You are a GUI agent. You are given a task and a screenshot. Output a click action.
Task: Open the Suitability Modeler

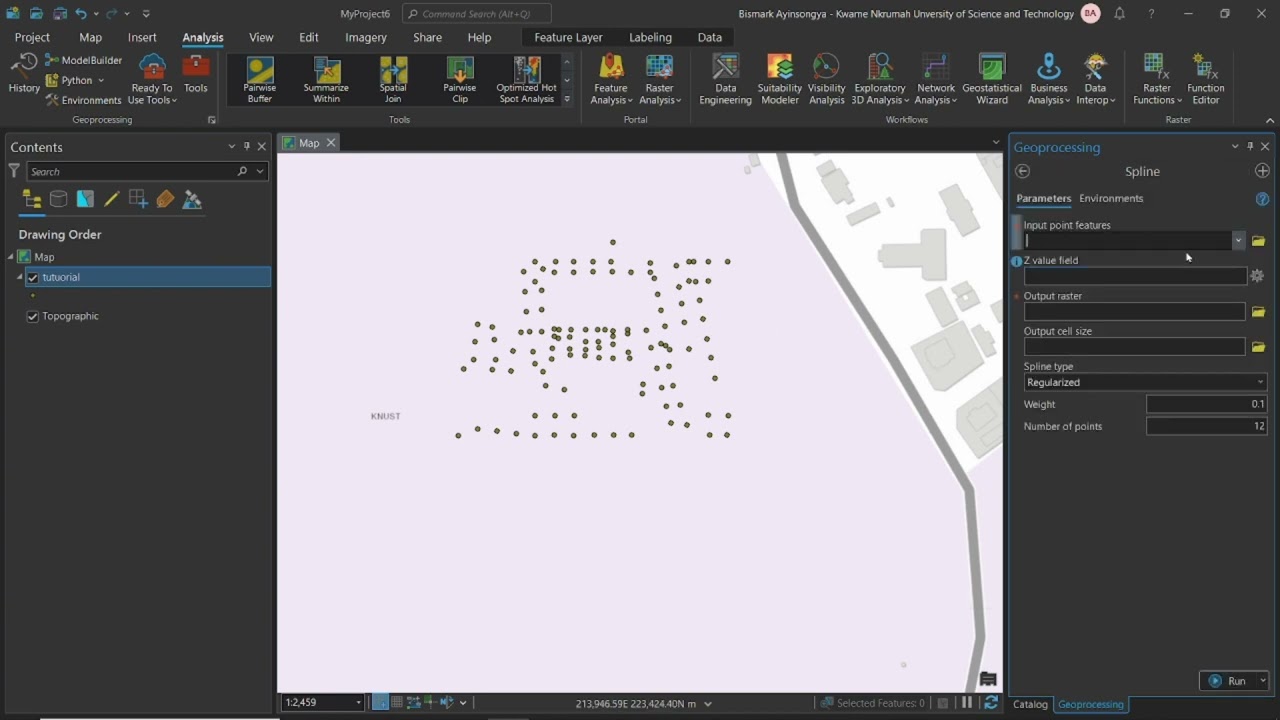779,80
